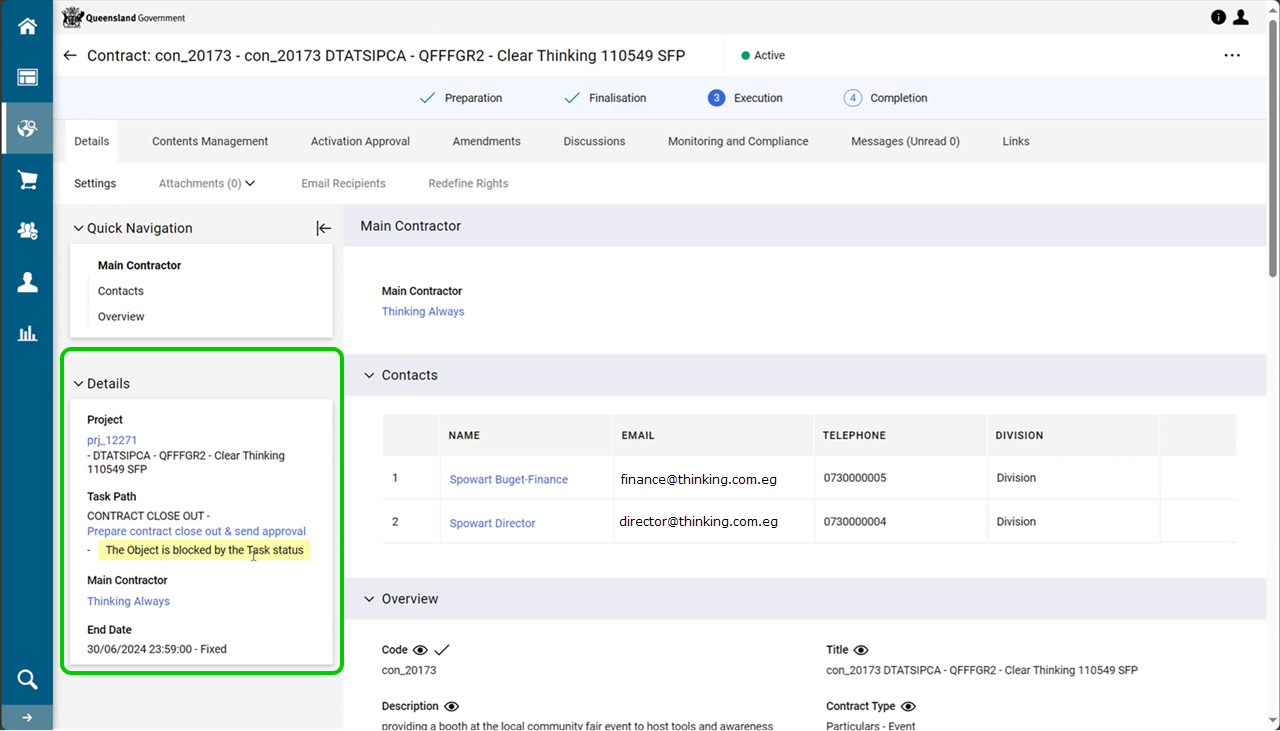The height and width of the screenshot is (731, 1280).
Task: Click the Active status indicator
Action: [x=763, y=56]
